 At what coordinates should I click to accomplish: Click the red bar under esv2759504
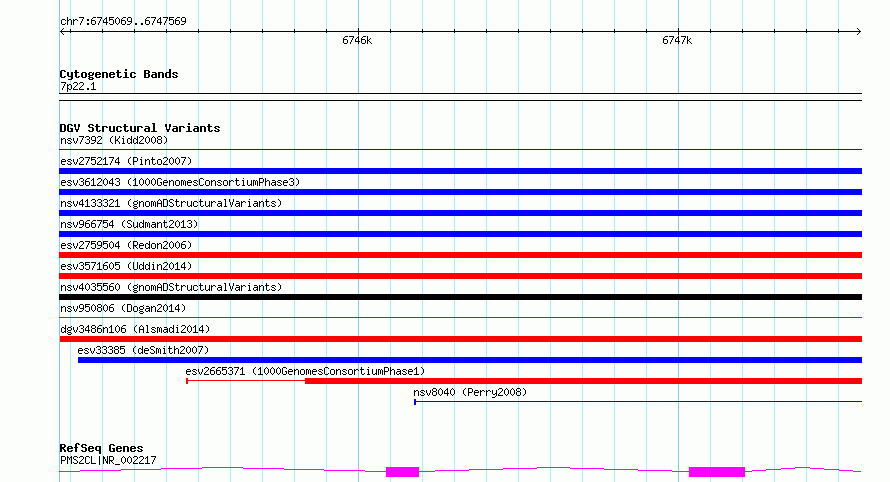pos(460,255)
